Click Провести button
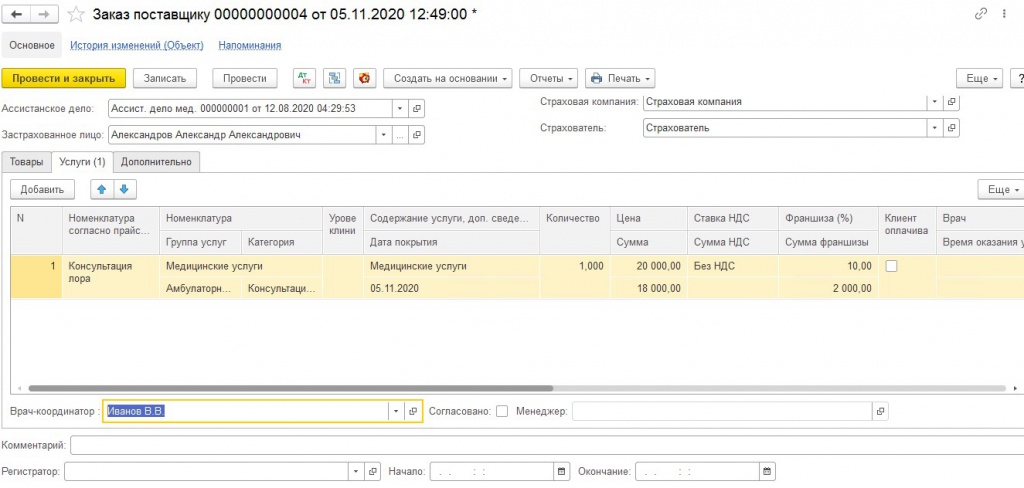Image resolution: width=1024 pixels, height=488 pixels. click(245, 78)
